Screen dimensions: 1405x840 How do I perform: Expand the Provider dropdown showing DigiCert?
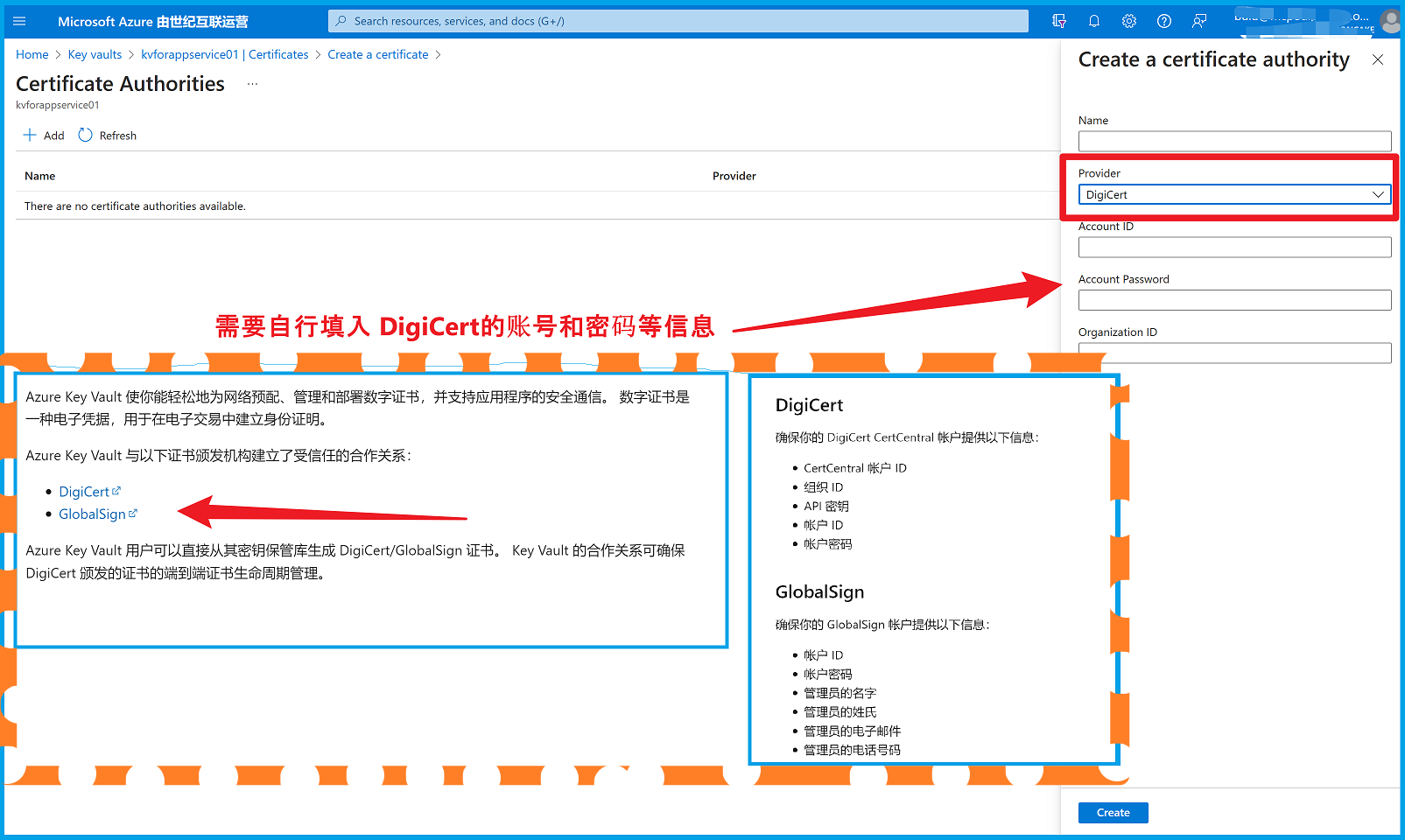coord(1234,194)
